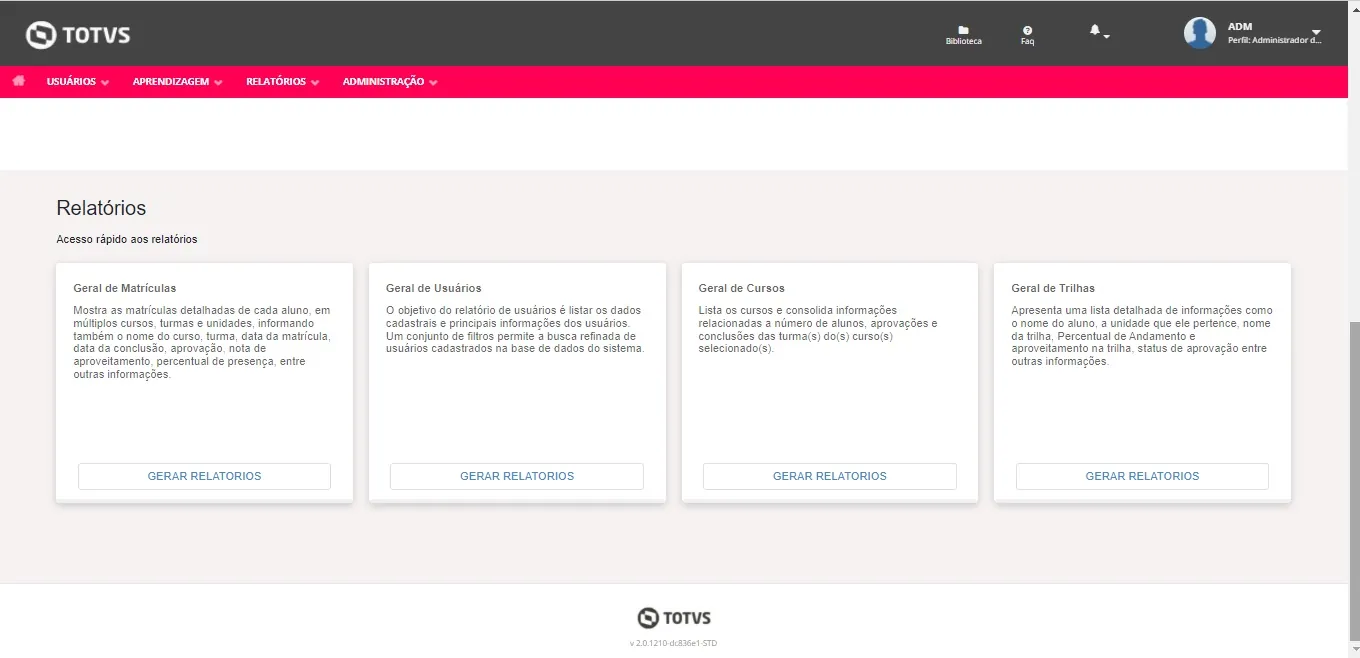Open the Aprendizagem menu
Image resolution: width=1360 pixels, height=658 pixels.
pos(170,82)
